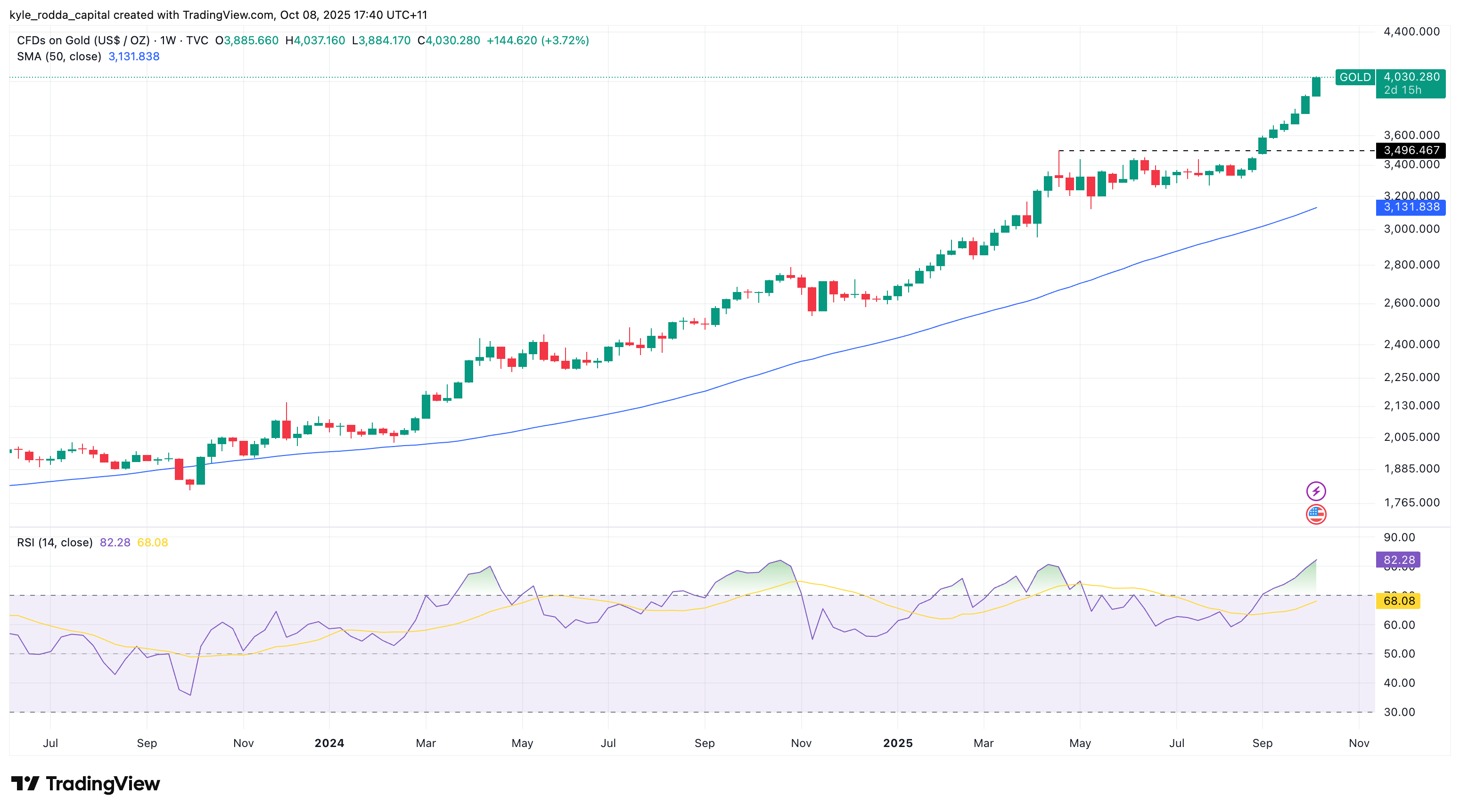Select the SMA (50, close) indicator legend
The height and width of the screenshot is (812, 1460).
59,57
